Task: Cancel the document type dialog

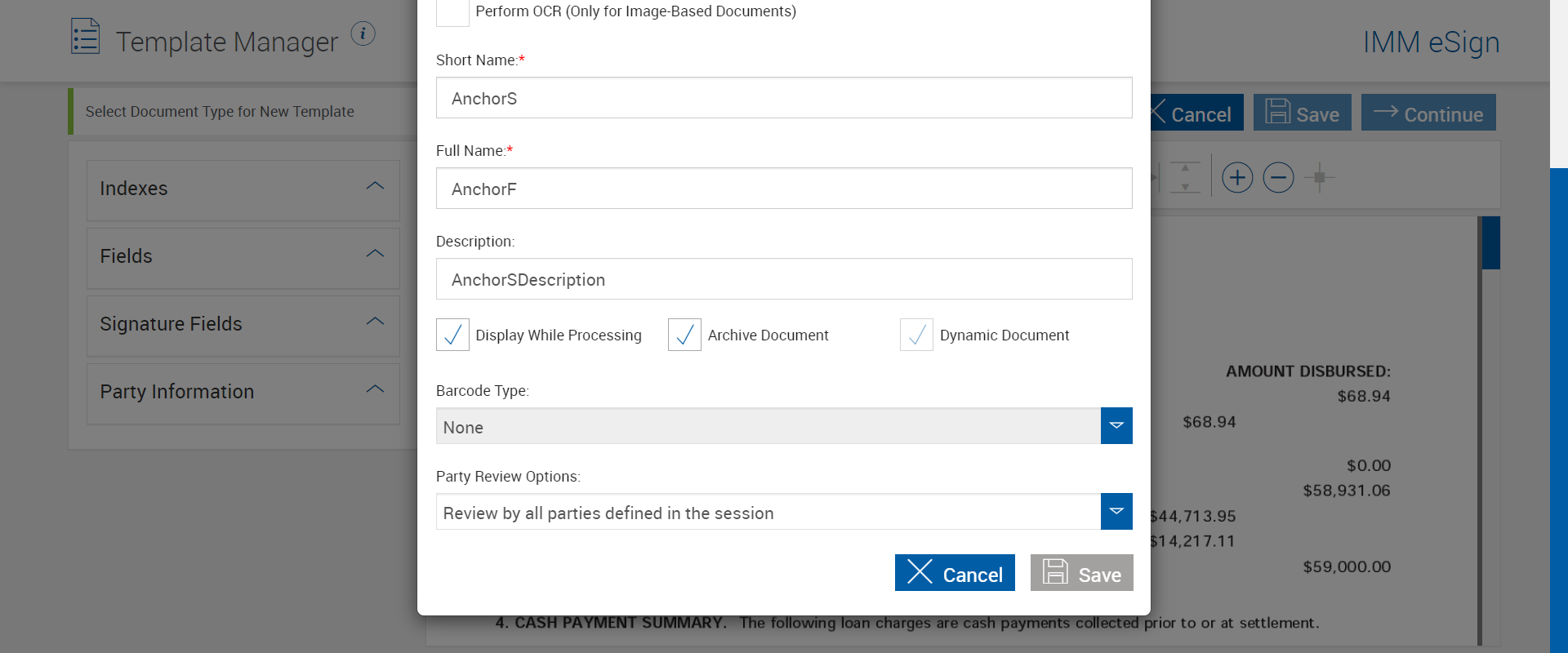Action: click(955, 573)
